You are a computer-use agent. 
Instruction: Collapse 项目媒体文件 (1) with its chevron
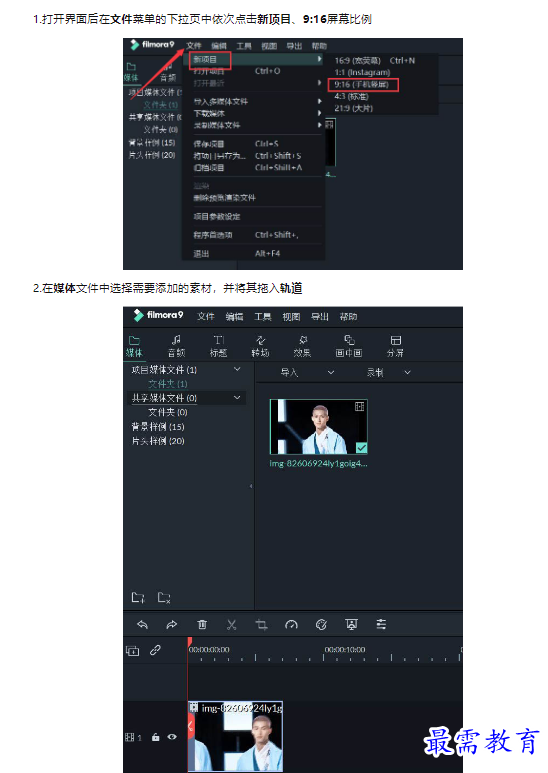[237, 369]
